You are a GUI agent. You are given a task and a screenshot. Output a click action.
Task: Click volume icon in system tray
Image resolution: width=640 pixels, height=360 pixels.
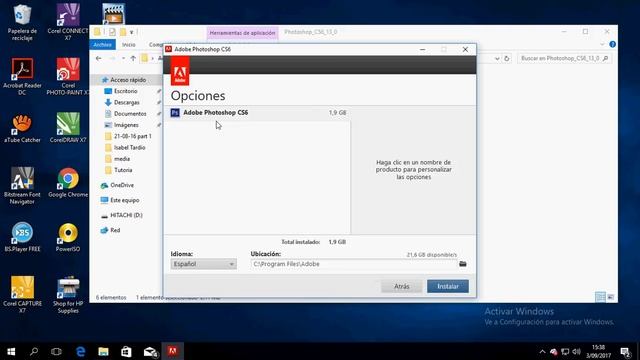pyautogui.click(x=576, y=351)
